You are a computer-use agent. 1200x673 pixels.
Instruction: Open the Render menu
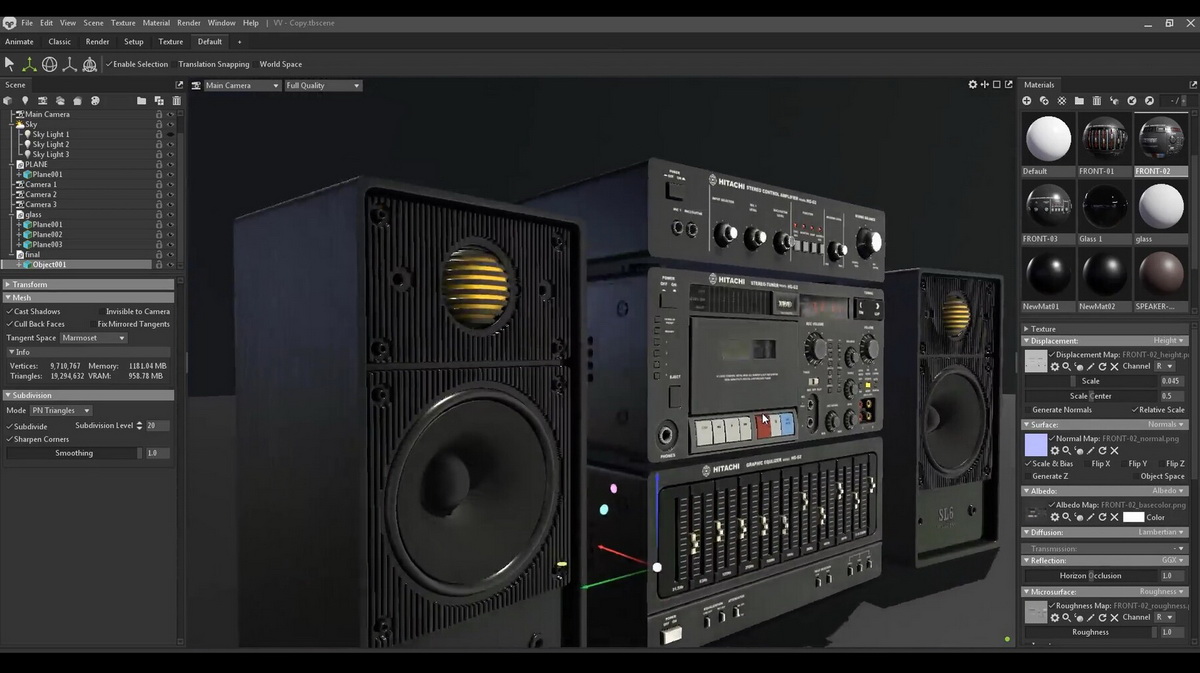point(189,23)
